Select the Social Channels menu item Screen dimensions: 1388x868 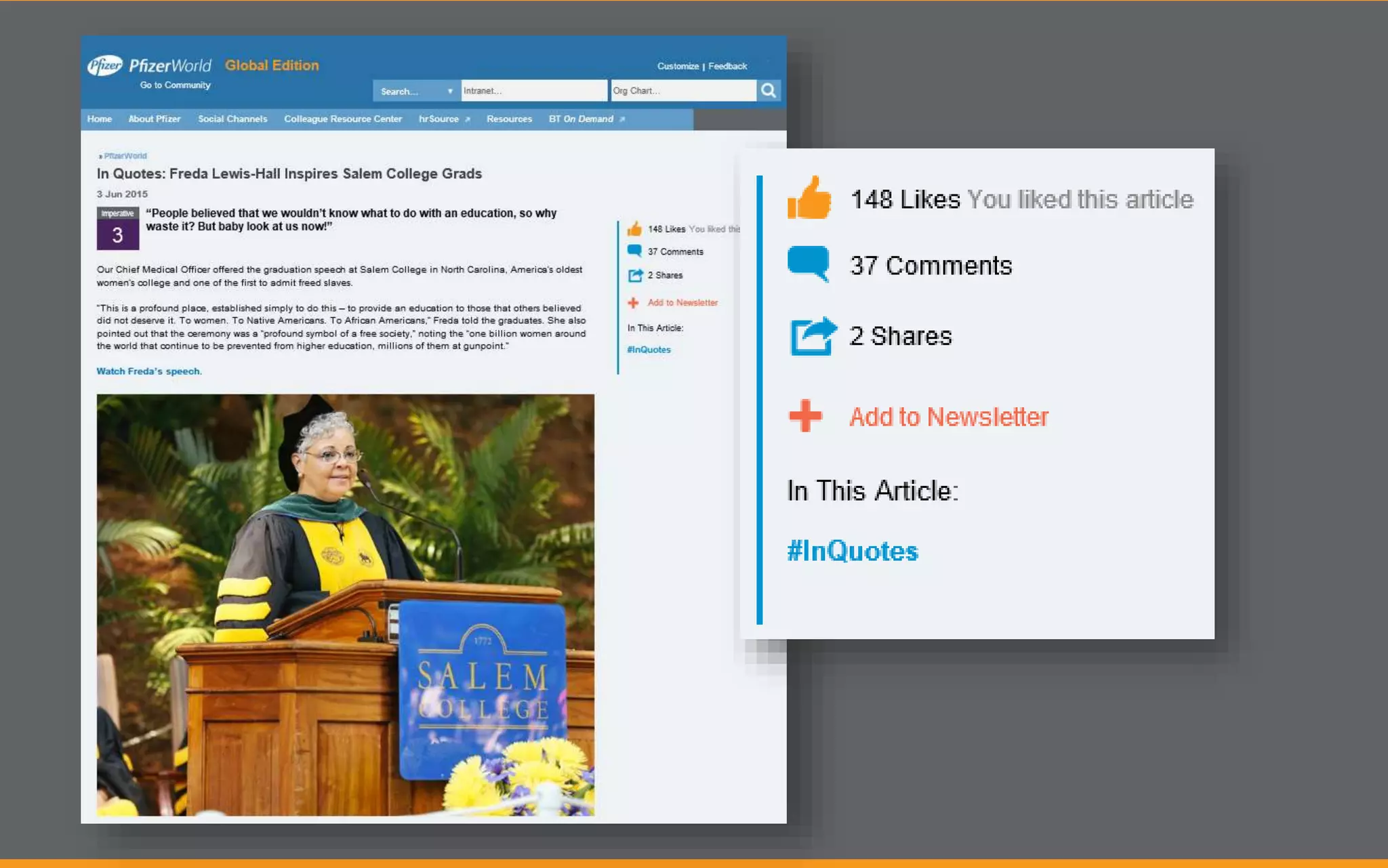233,119
